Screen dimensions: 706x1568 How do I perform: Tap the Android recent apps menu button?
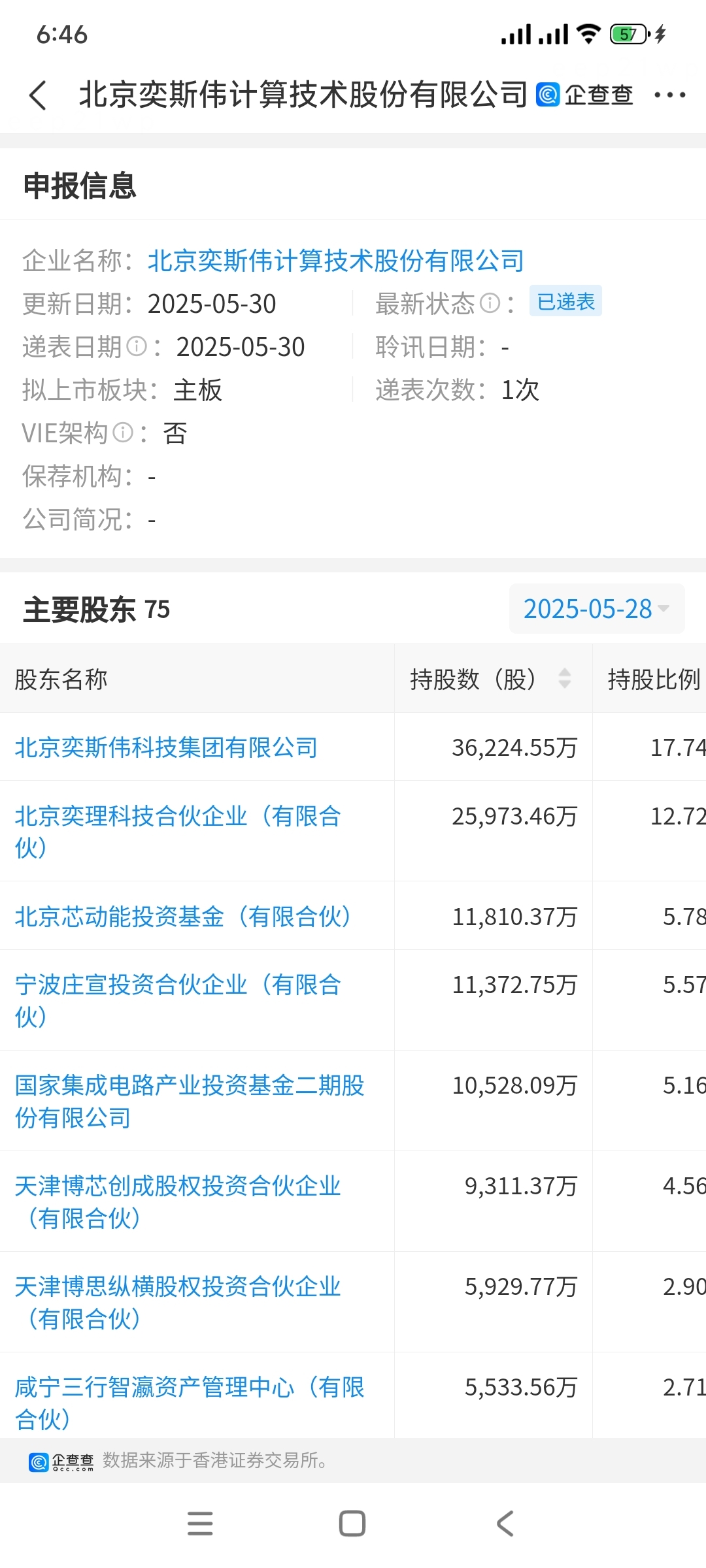click(x=200, y=1524)
